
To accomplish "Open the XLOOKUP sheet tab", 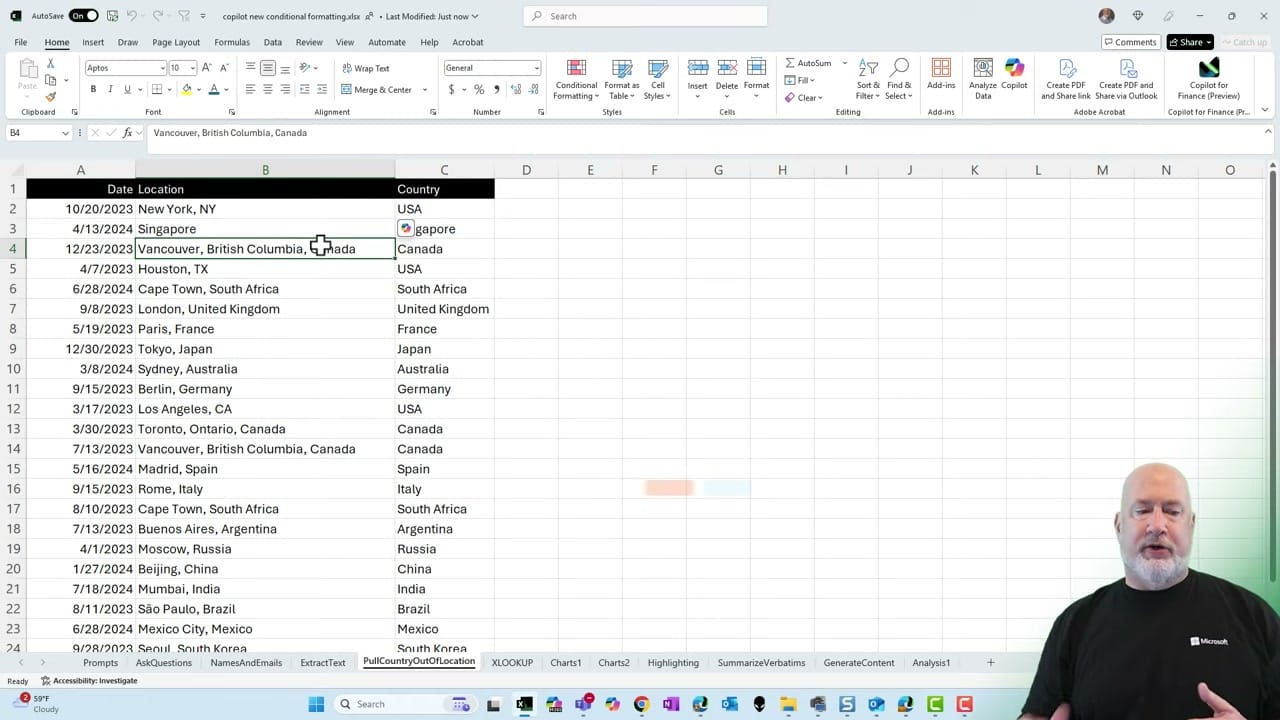I will coord(512,662).
